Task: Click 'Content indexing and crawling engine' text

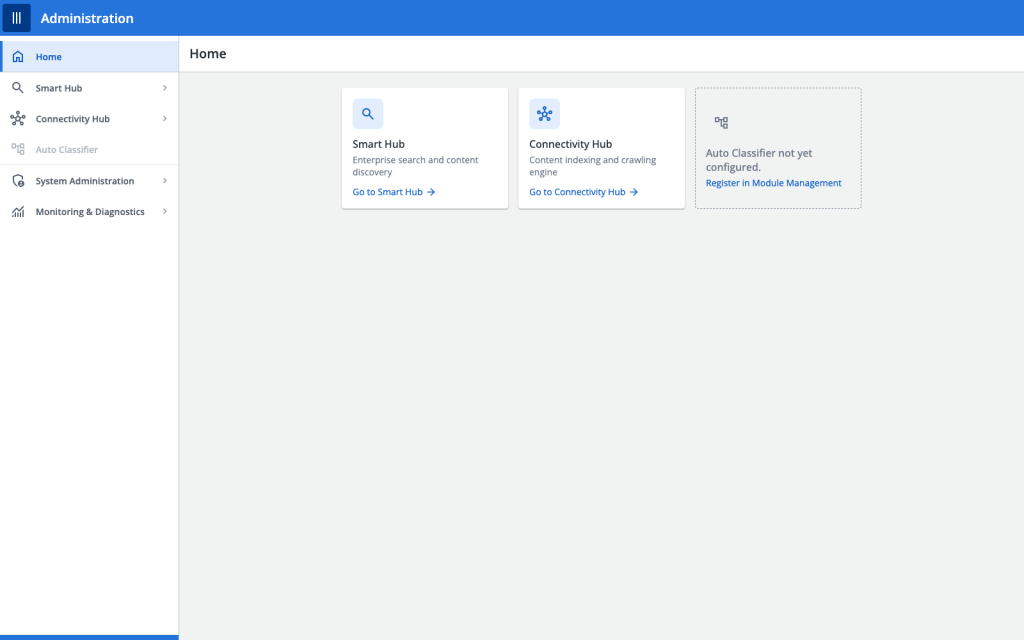Action: (592, 166)
